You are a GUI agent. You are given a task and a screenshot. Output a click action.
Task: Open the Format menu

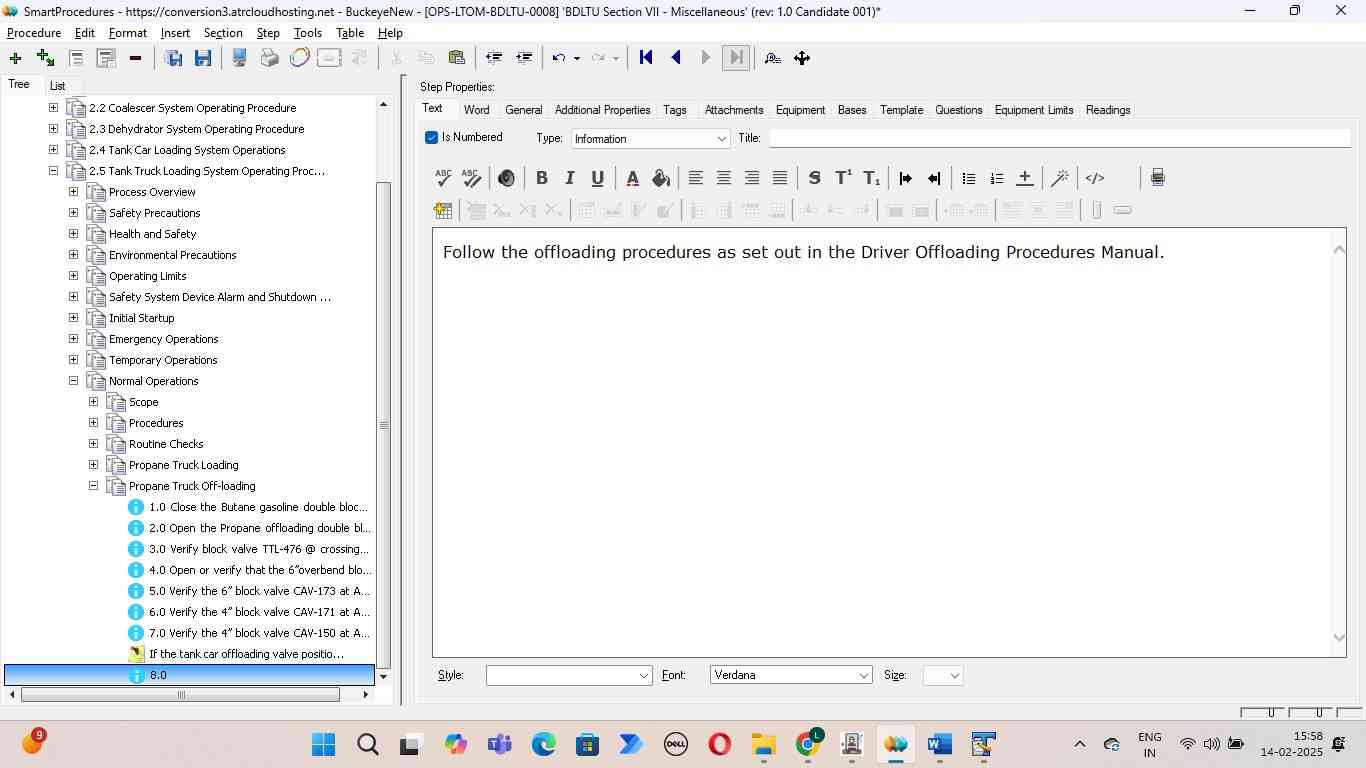(x=128, y=33)
